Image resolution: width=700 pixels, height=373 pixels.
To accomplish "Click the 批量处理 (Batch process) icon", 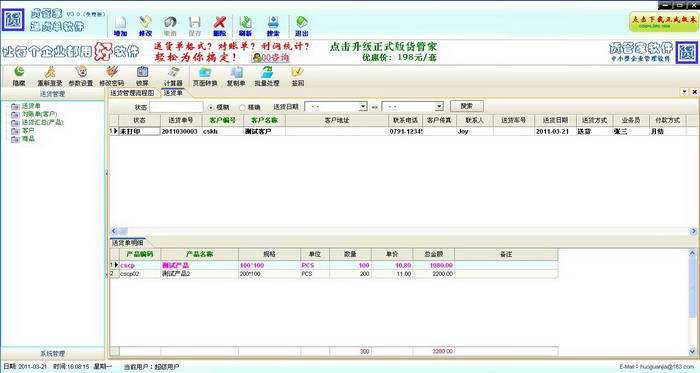I will (x=267, y=76).
